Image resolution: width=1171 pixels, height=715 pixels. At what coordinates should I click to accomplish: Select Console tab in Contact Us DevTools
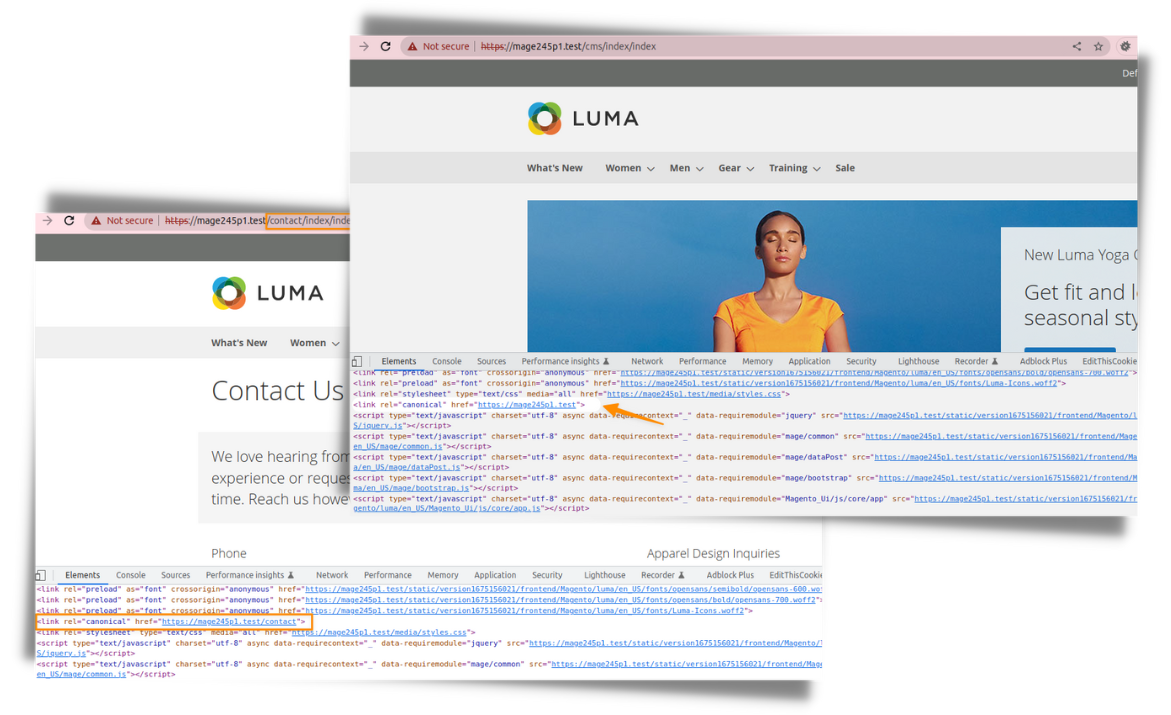131,575
